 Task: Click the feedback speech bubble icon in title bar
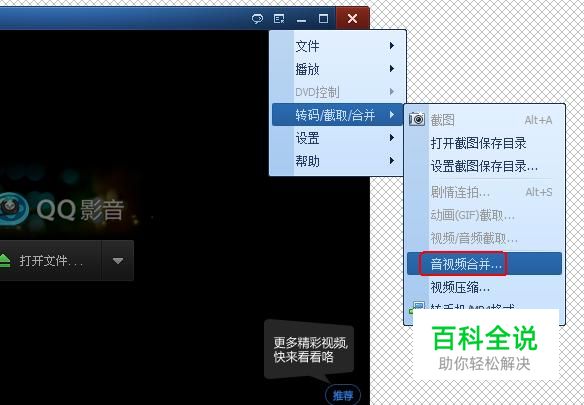257,18
